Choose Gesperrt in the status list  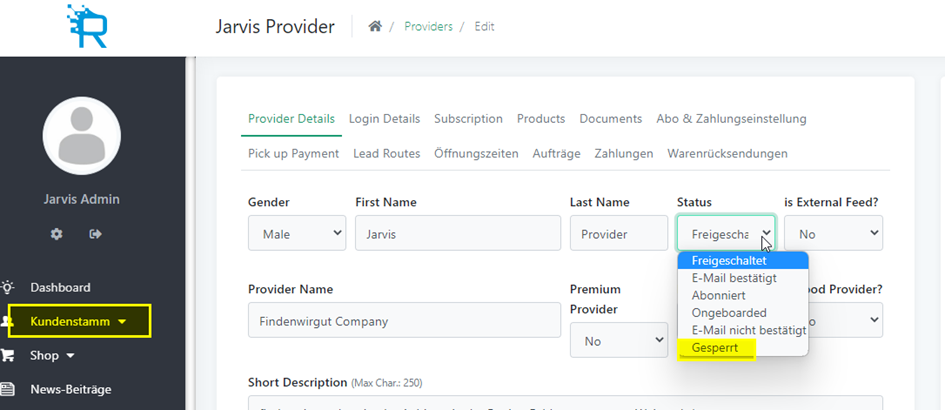pos(742,348)
